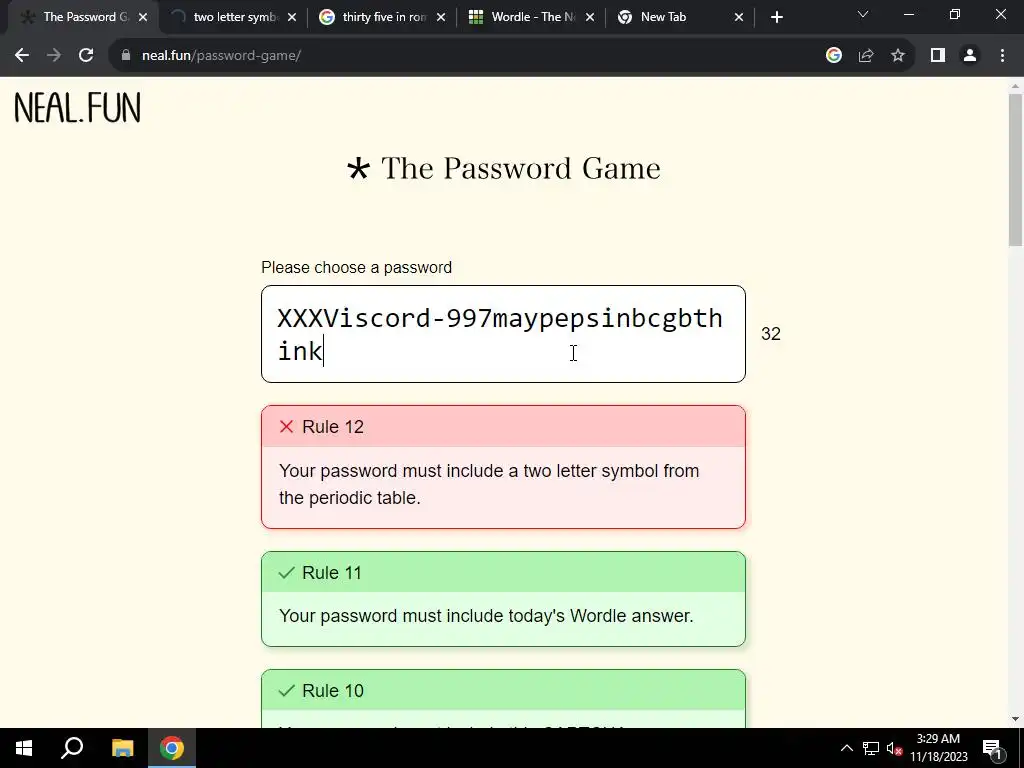1024x768 pixels.
Task: Open the taskbar clock and date
Action: pyautogui.click(x=938, y=748)
